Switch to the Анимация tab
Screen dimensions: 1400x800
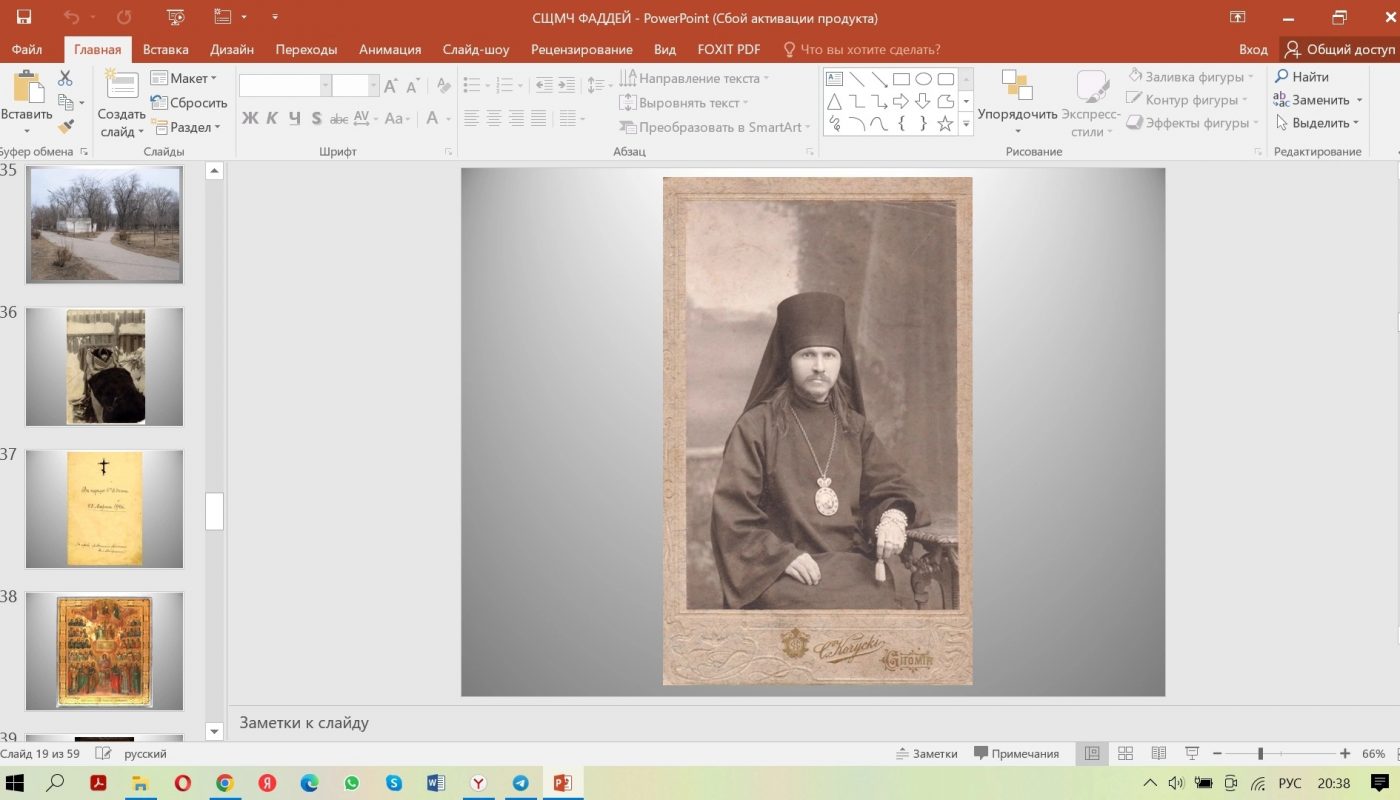click(390, 49)
